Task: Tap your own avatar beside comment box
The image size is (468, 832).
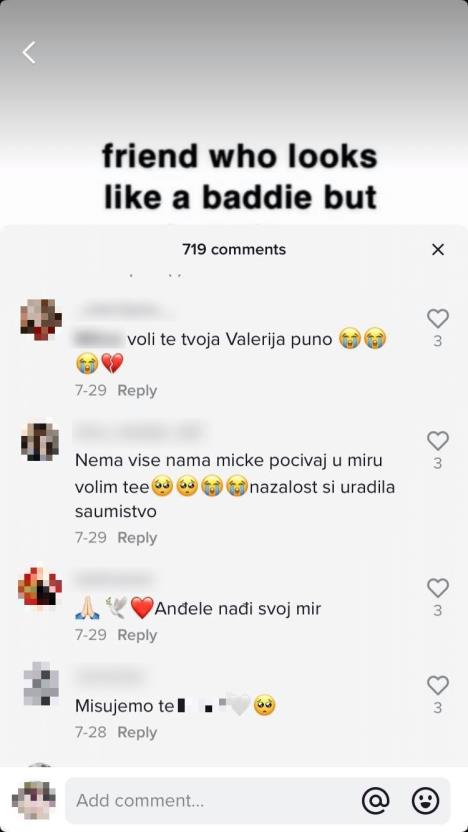Action: (x=34, y=800)
